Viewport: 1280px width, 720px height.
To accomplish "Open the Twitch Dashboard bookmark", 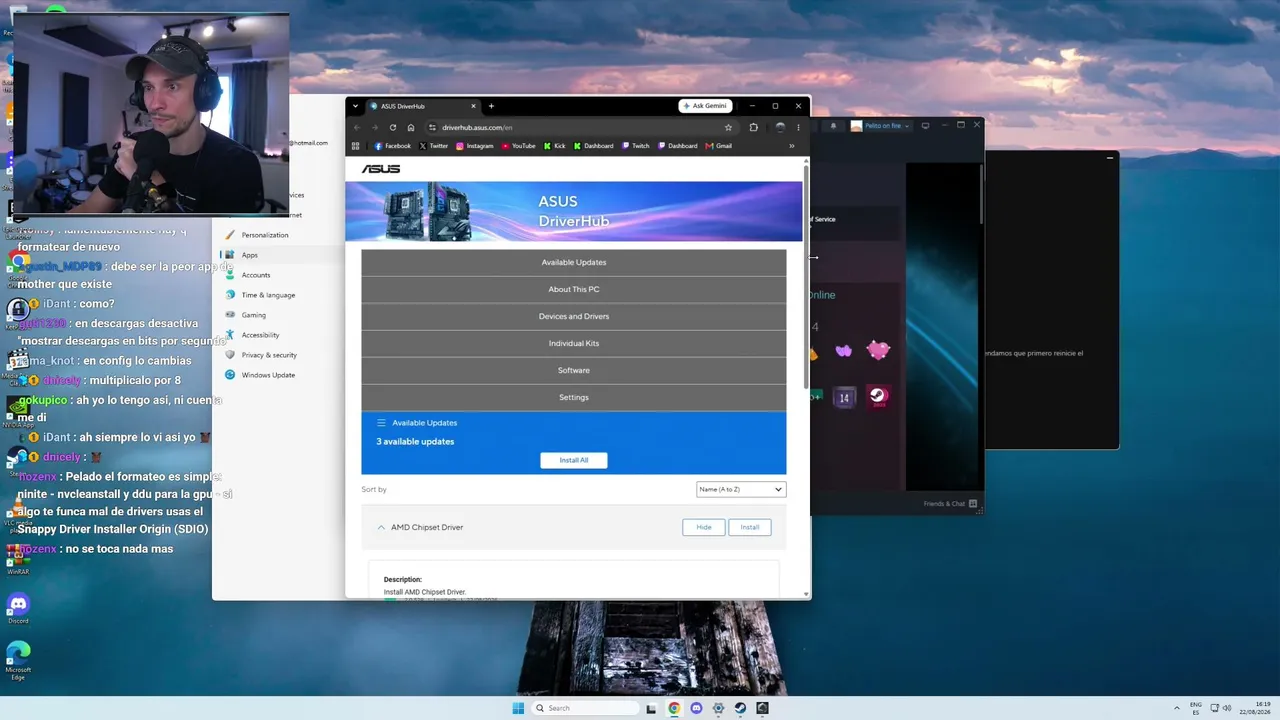I will point(677,146).
